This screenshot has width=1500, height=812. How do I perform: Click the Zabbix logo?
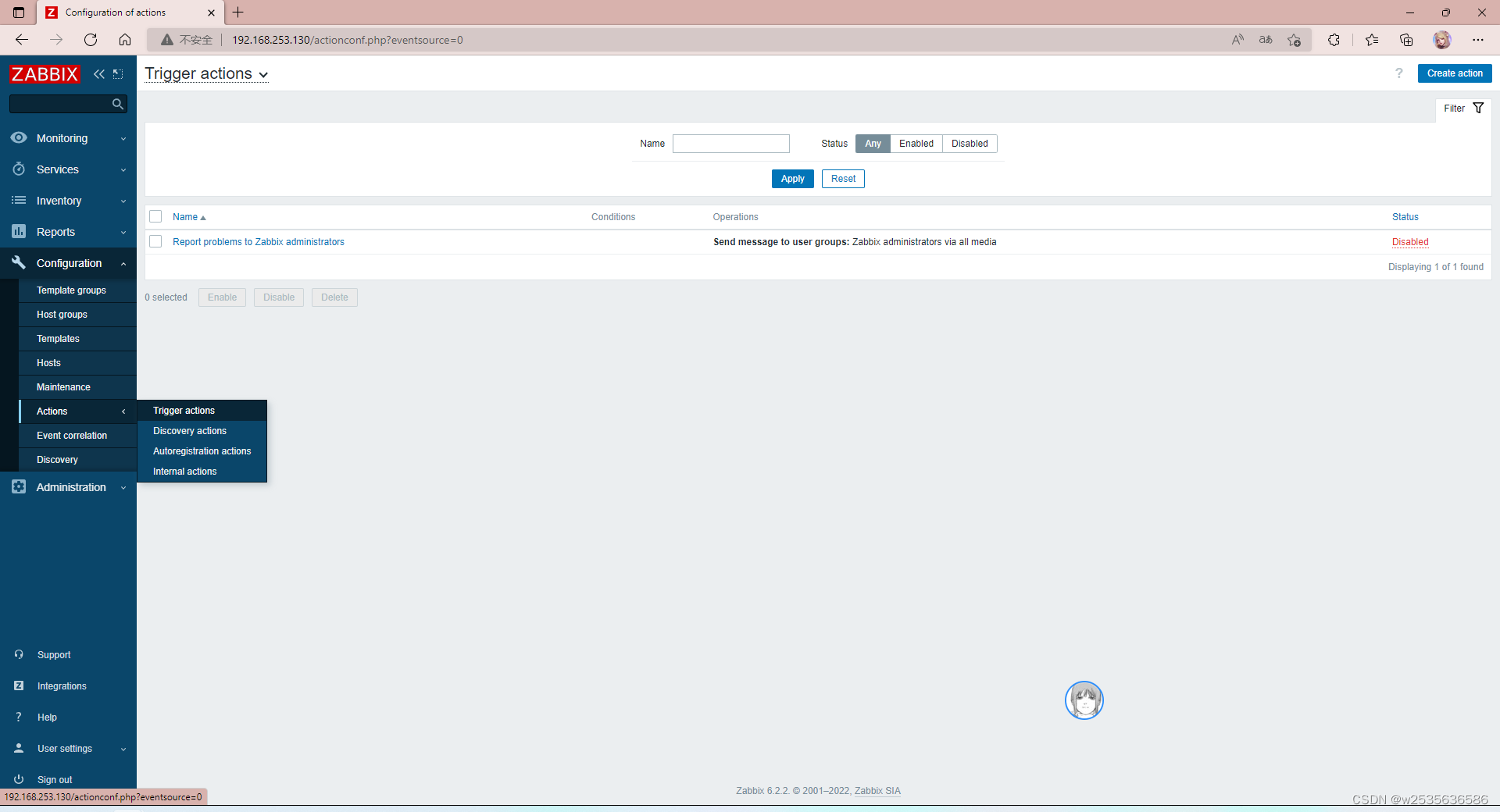point(45,74)
